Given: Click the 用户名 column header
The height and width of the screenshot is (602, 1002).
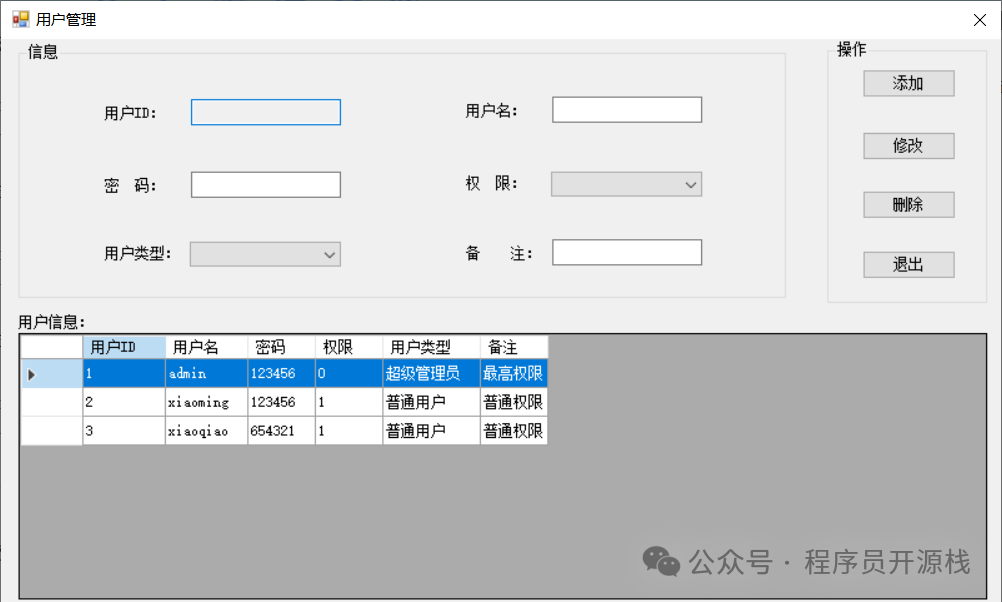Looking at the screenshot, I should [206, 347].
